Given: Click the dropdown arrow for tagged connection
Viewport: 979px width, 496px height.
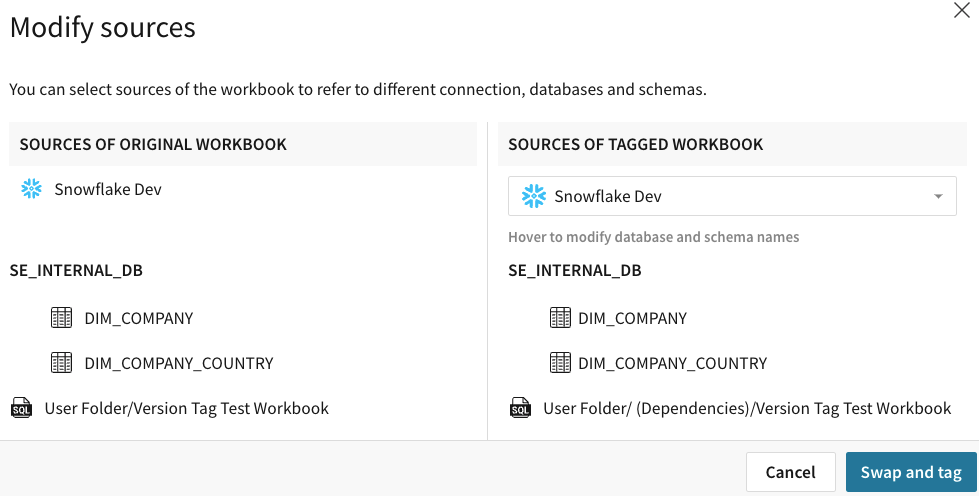Looking at the screenshot, I should click(938, 197).
